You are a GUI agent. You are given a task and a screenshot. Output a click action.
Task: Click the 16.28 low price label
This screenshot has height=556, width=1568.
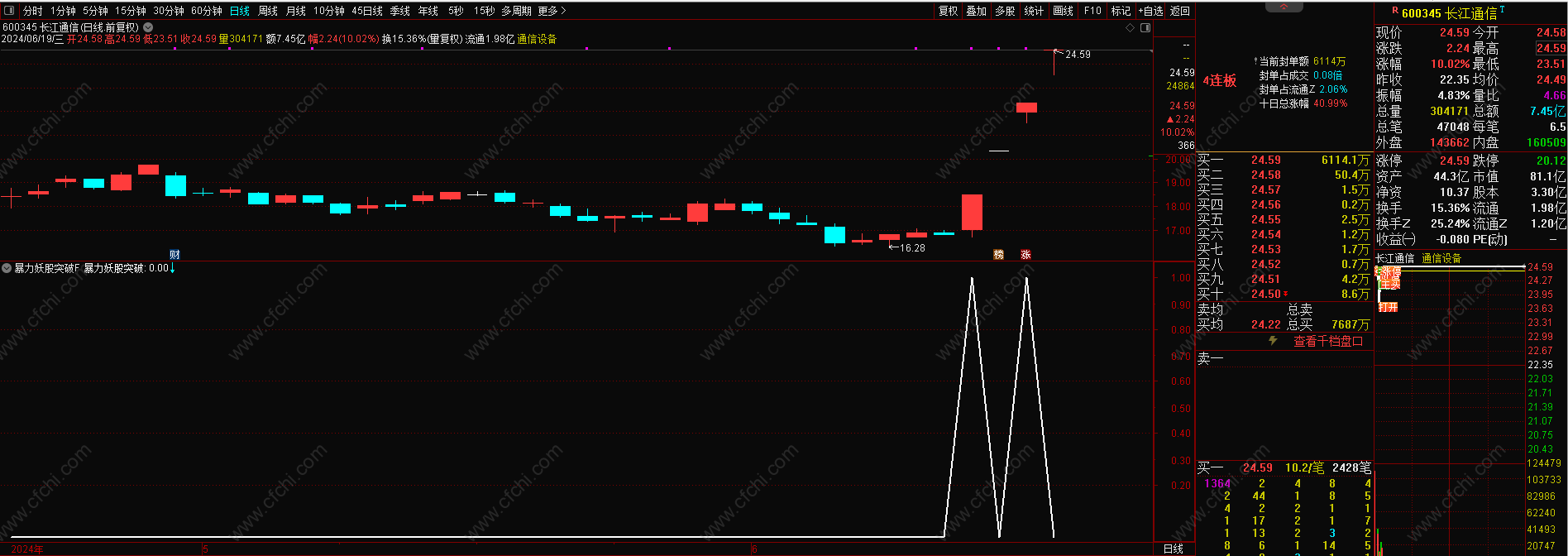(x=912, y=247)
